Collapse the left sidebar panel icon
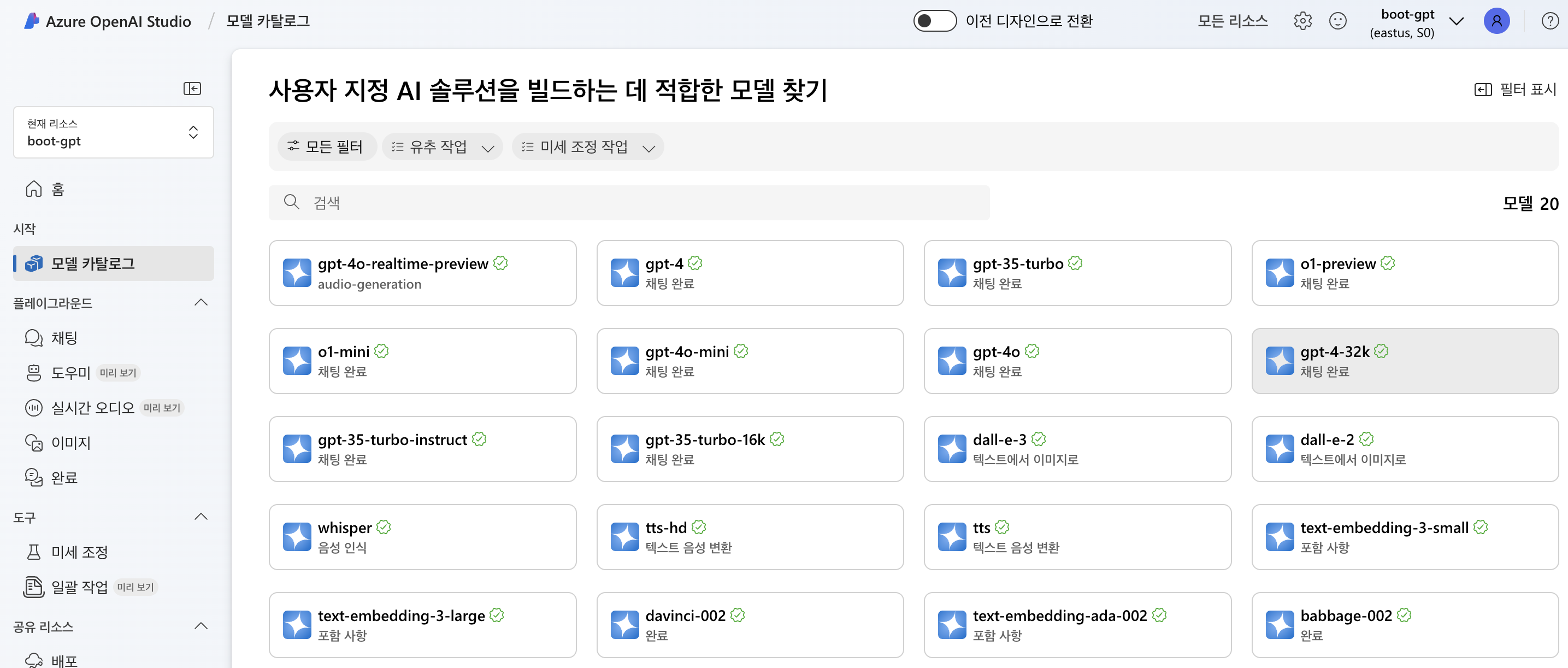Image resolution: width=1568 pixels, height=668 pixels. click(x=192, y=89)
